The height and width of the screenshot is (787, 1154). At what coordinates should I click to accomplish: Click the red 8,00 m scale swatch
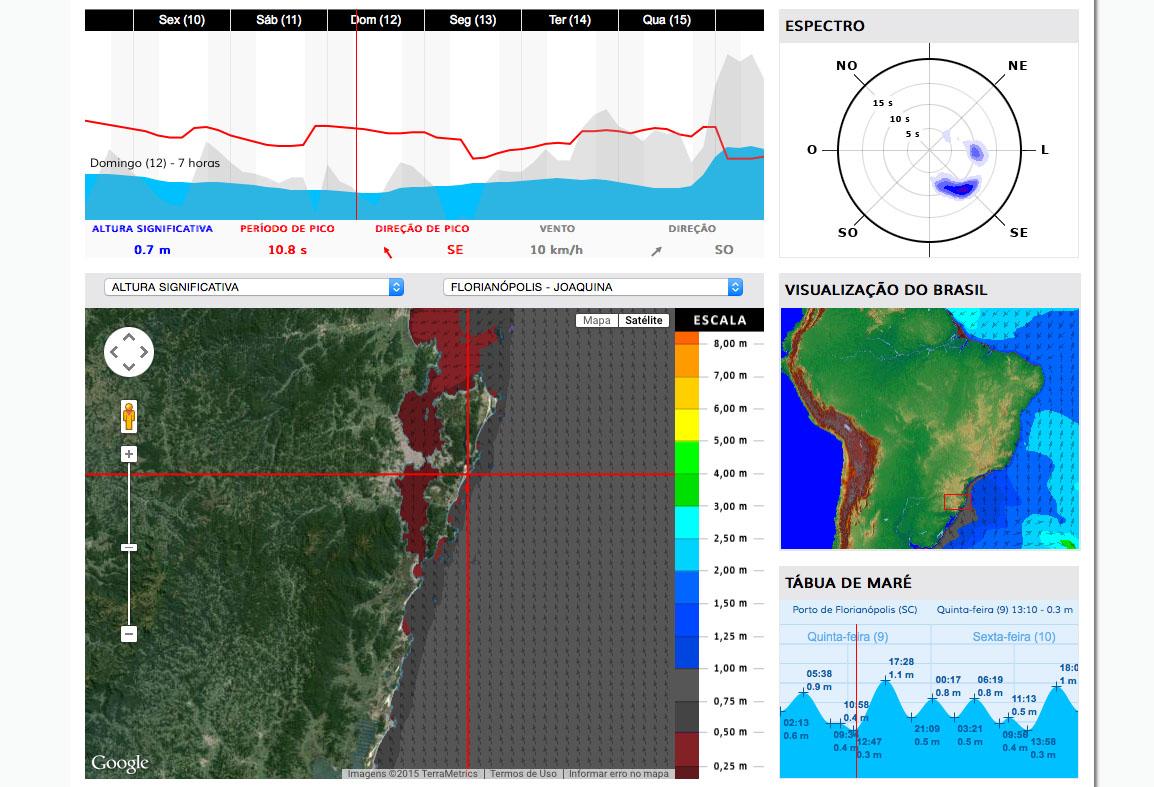[x=687, y=339]
